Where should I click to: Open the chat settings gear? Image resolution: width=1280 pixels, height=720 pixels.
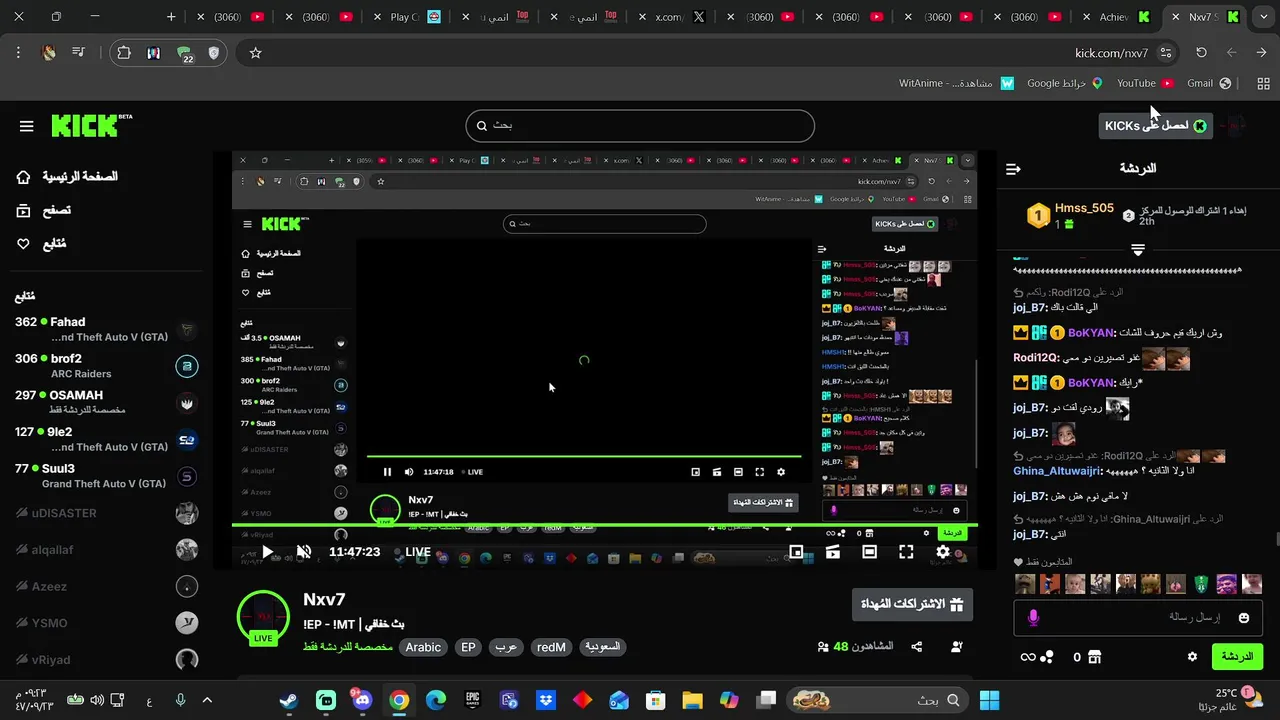click(x=1192, y=657)
